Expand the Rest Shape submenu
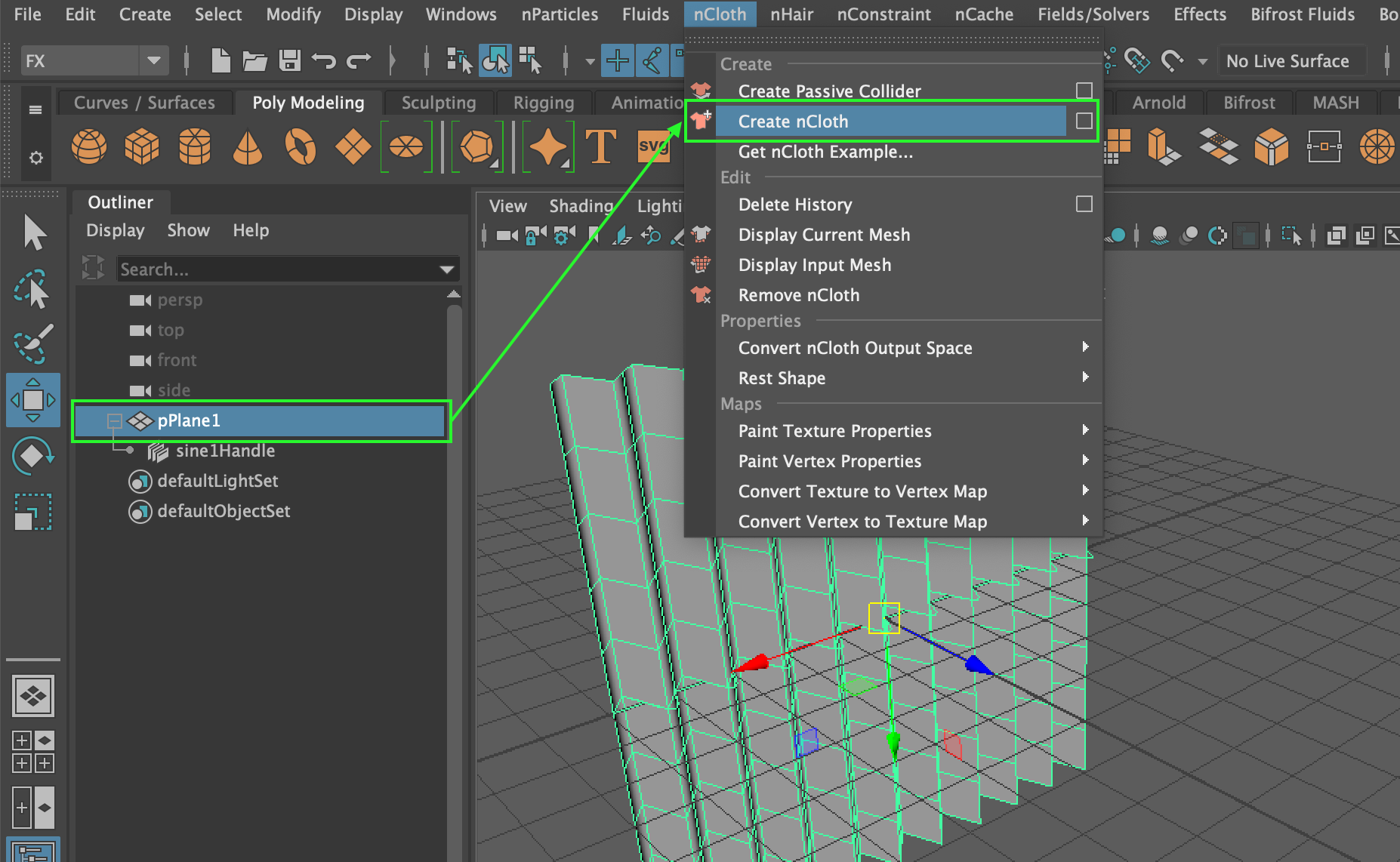The image size is (1400, 862). (1085, 377)
